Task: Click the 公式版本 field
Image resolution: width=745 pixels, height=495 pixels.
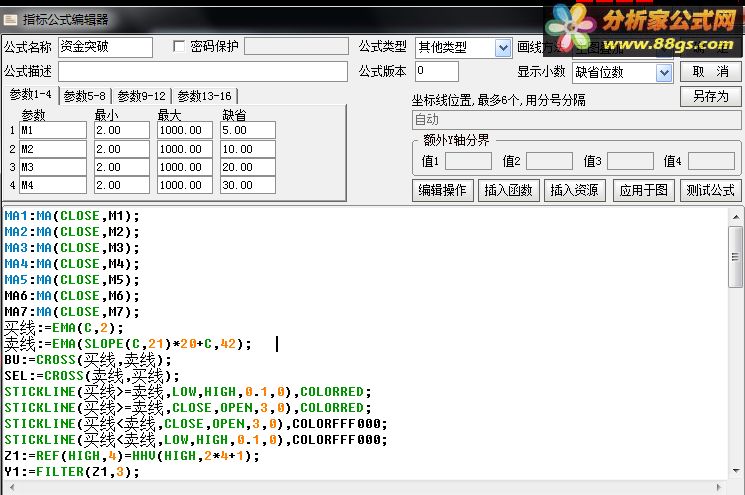Action: pos(437,71)
